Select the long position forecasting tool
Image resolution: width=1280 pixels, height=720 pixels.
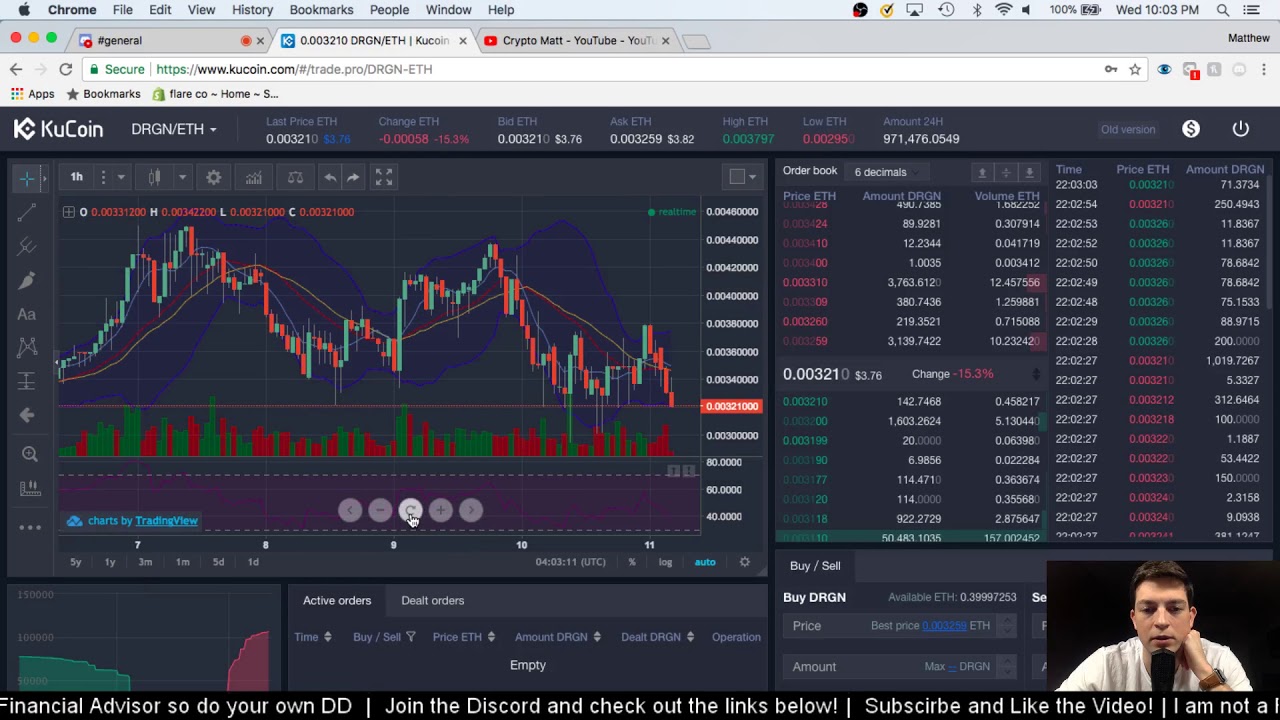27,381
